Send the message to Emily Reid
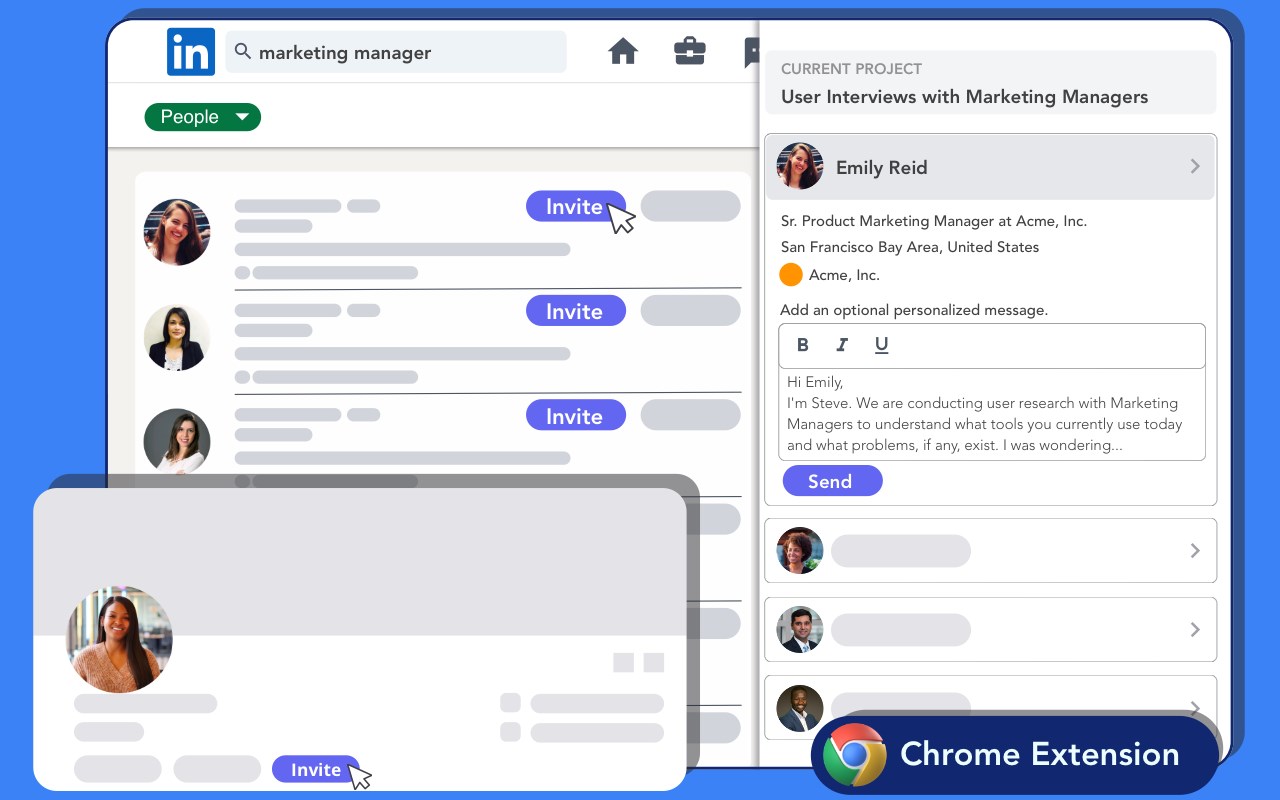 pos(832,481)
